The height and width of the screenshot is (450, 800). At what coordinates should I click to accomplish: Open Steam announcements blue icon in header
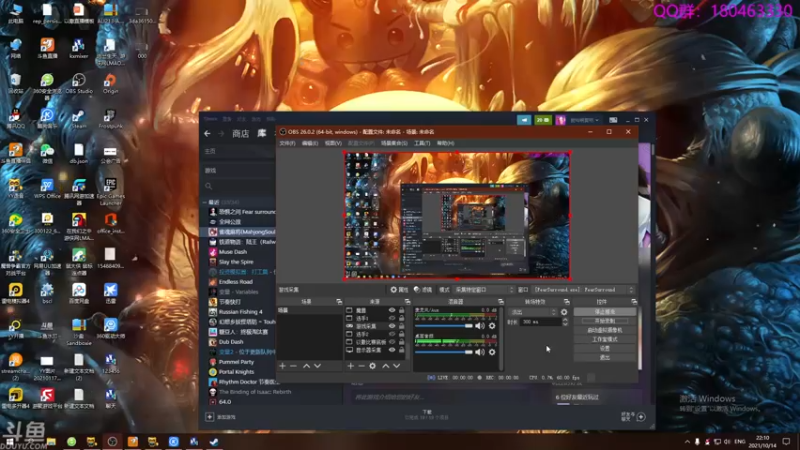pos(524,120)
